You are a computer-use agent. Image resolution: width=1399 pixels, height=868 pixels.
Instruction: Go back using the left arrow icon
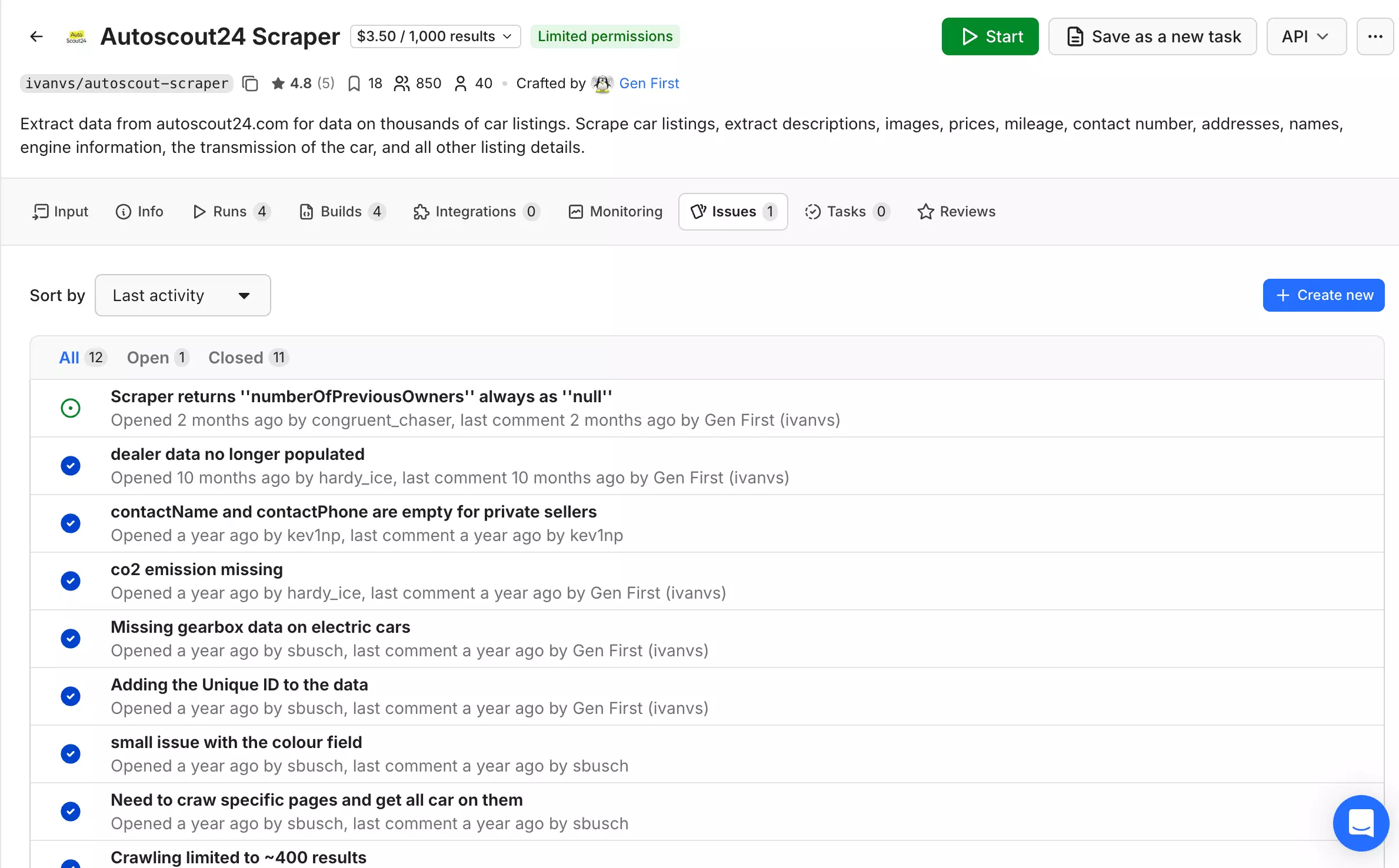point(36,36)
